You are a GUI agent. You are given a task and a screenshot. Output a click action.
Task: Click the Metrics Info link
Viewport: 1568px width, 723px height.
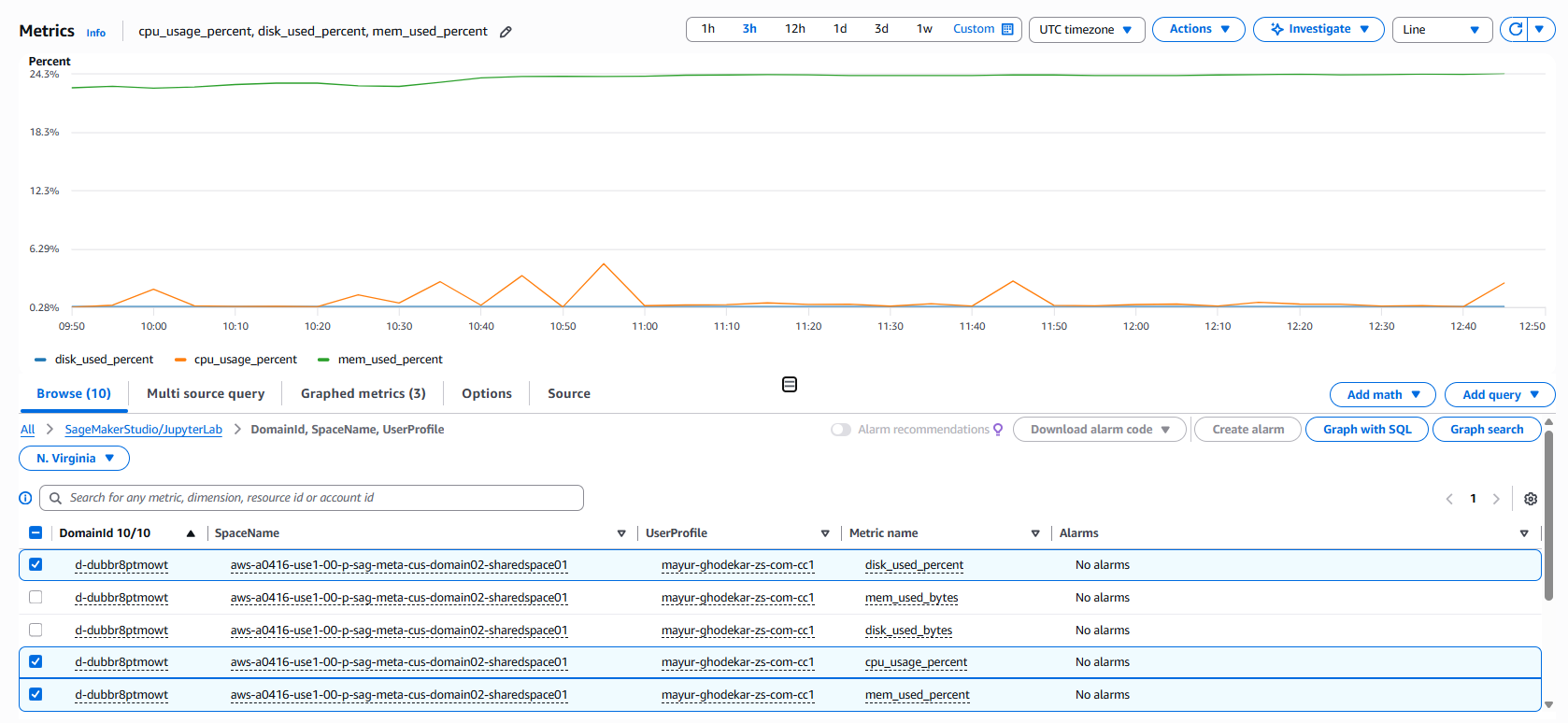[x=96, y=33]
